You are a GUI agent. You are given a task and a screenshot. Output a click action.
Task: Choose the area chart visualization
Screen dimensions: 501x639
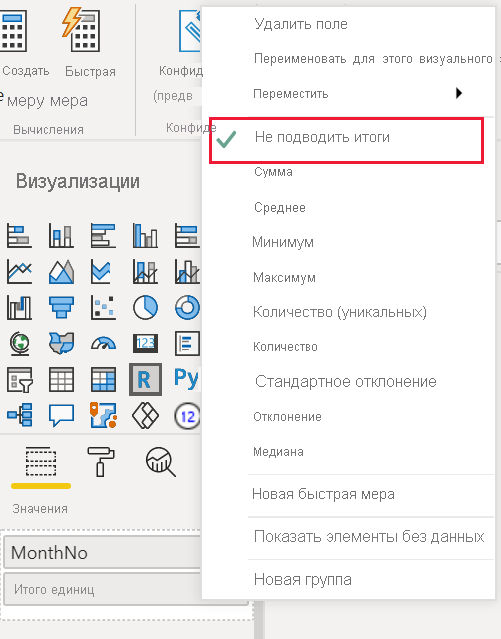(61, 271)
